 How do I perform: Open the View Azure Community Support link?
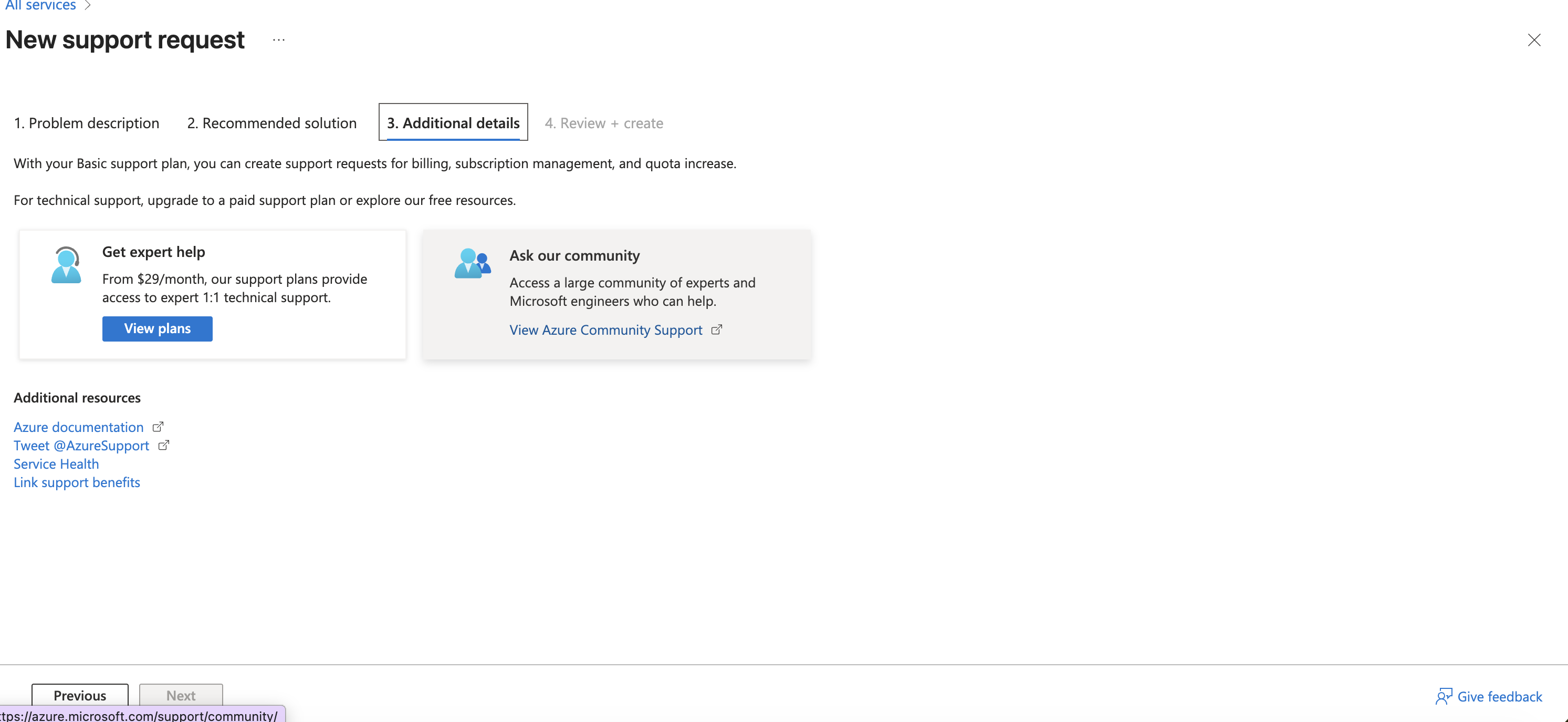point(605,329)
